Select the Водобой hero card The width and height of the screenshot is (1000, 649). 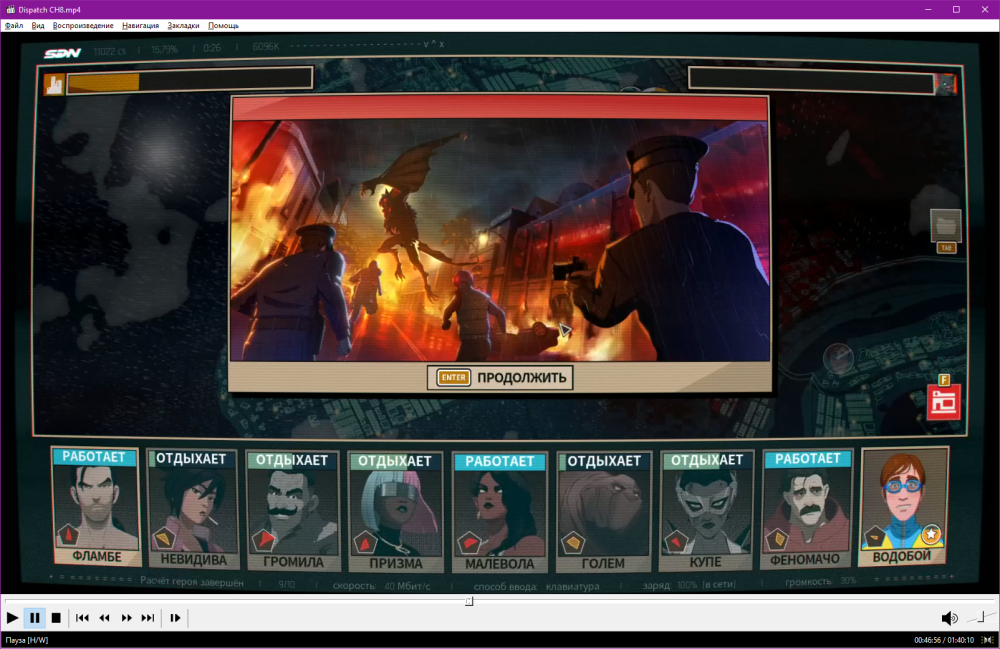[902, 507]
